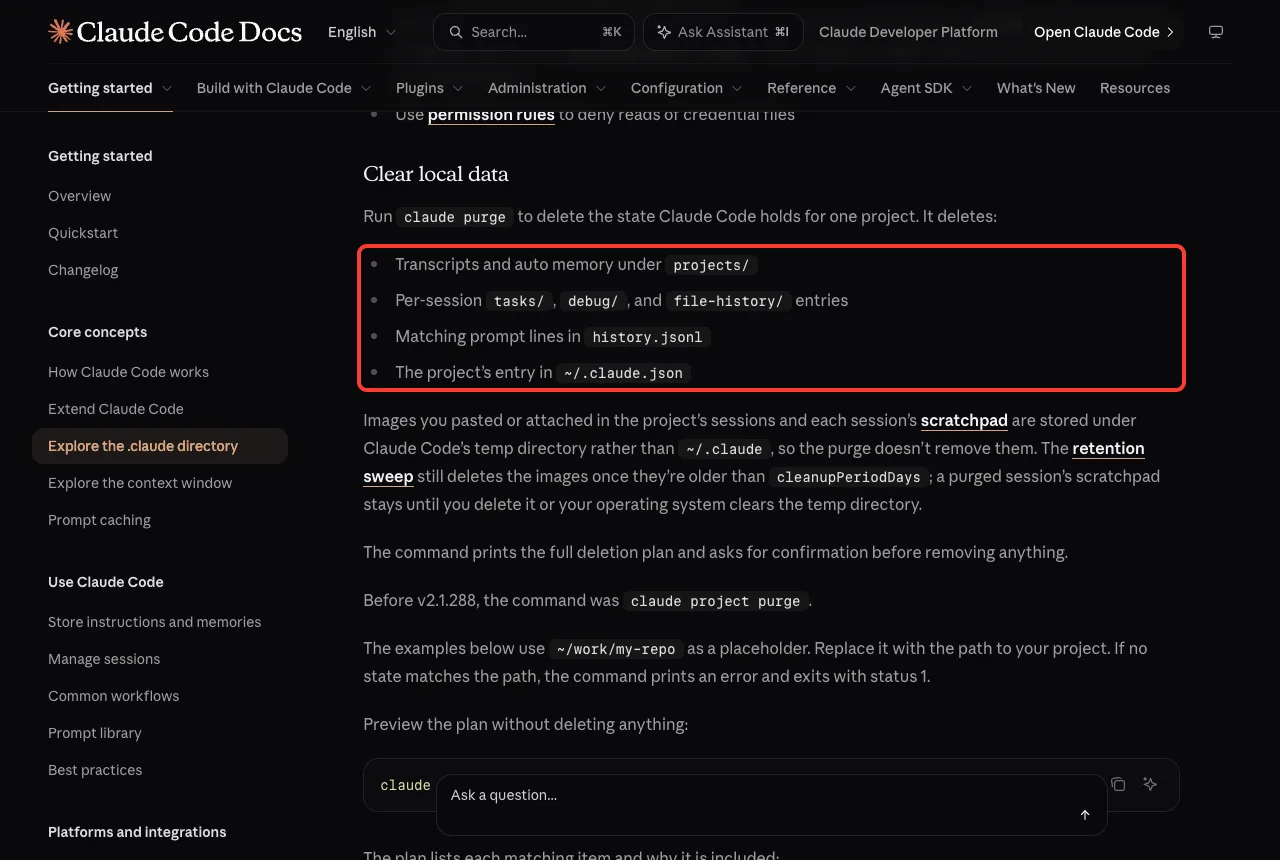
Task: Open the Claude Developer Platform link
Action: (908, 32)
